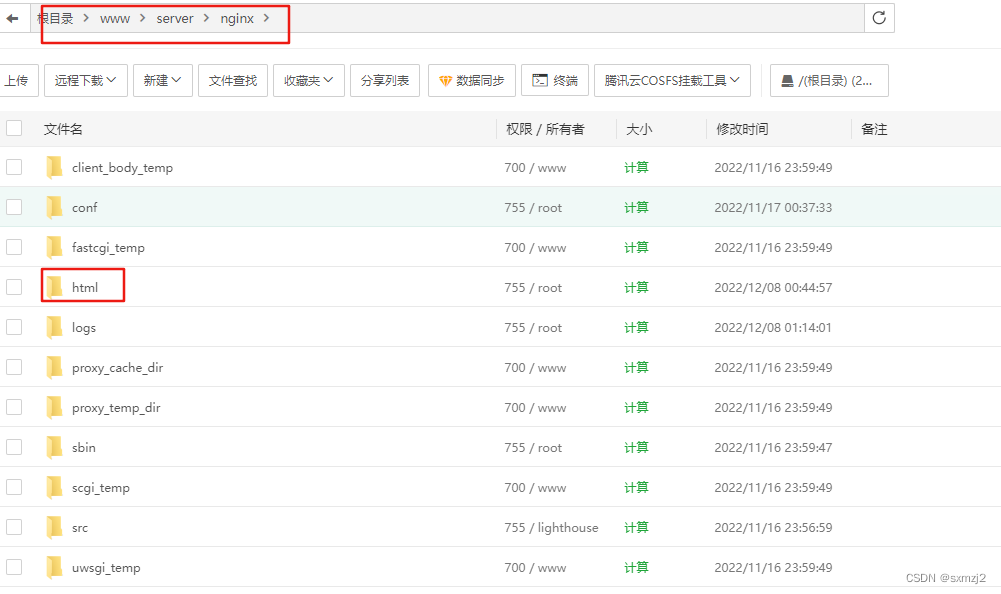This screenshot has width=1001, height=594.
Task: Click nginx in breadcrumb path
Action: tap(237, 19)
